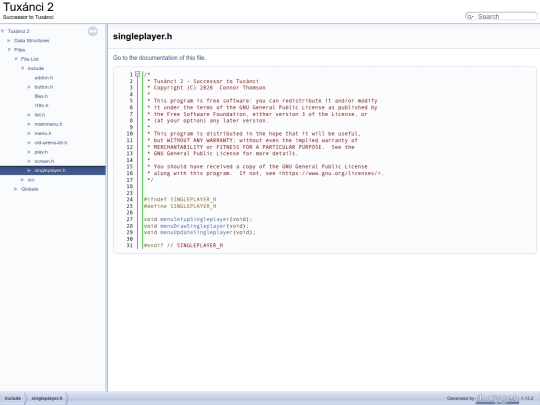
Task: Expand the Globals tree arrow
Action: [x=16, y=189]
